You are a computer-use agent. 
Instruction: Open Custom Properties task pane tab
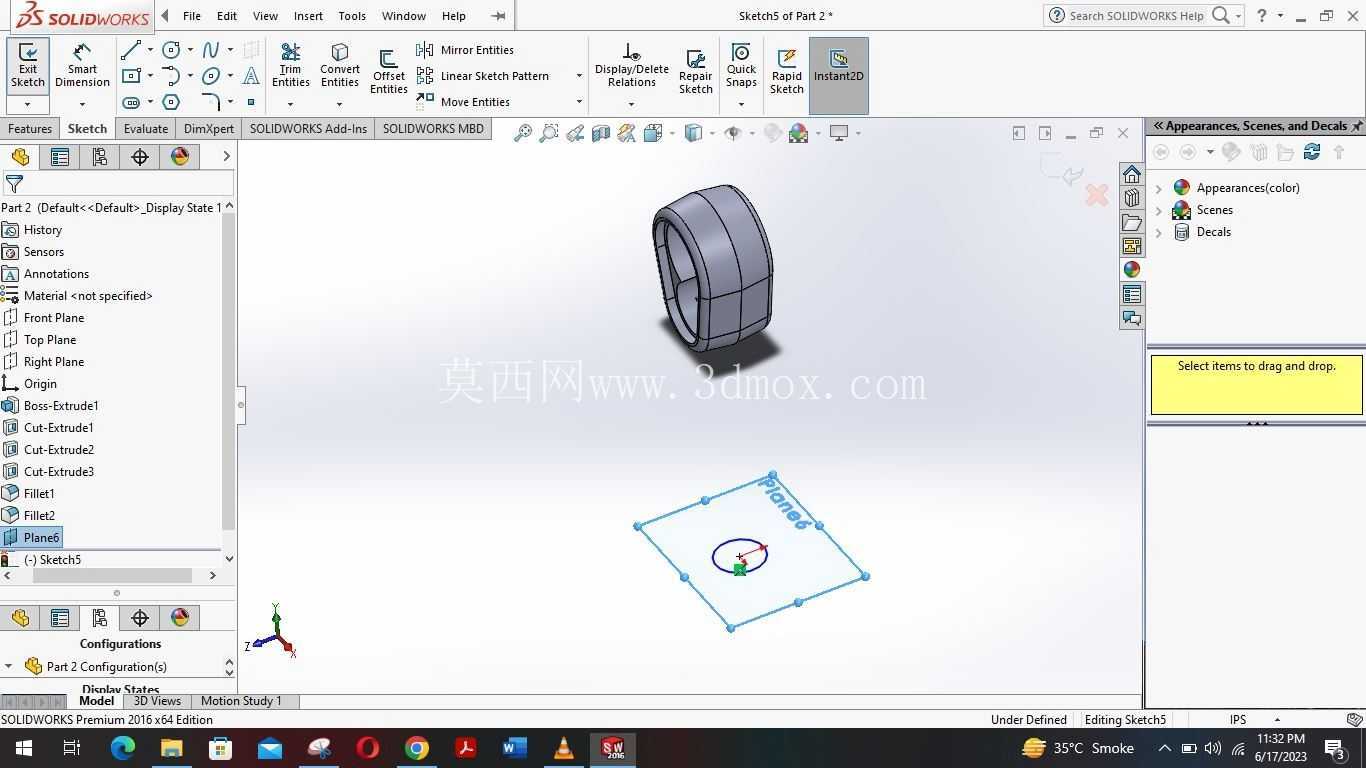tap(1132, 294)
